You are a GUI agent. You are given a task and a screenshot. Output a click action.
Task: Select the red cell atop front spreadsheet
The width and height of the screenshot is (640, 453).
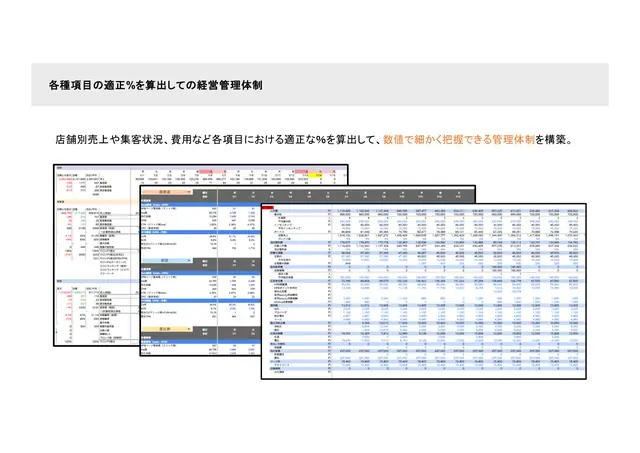point(267,208)
